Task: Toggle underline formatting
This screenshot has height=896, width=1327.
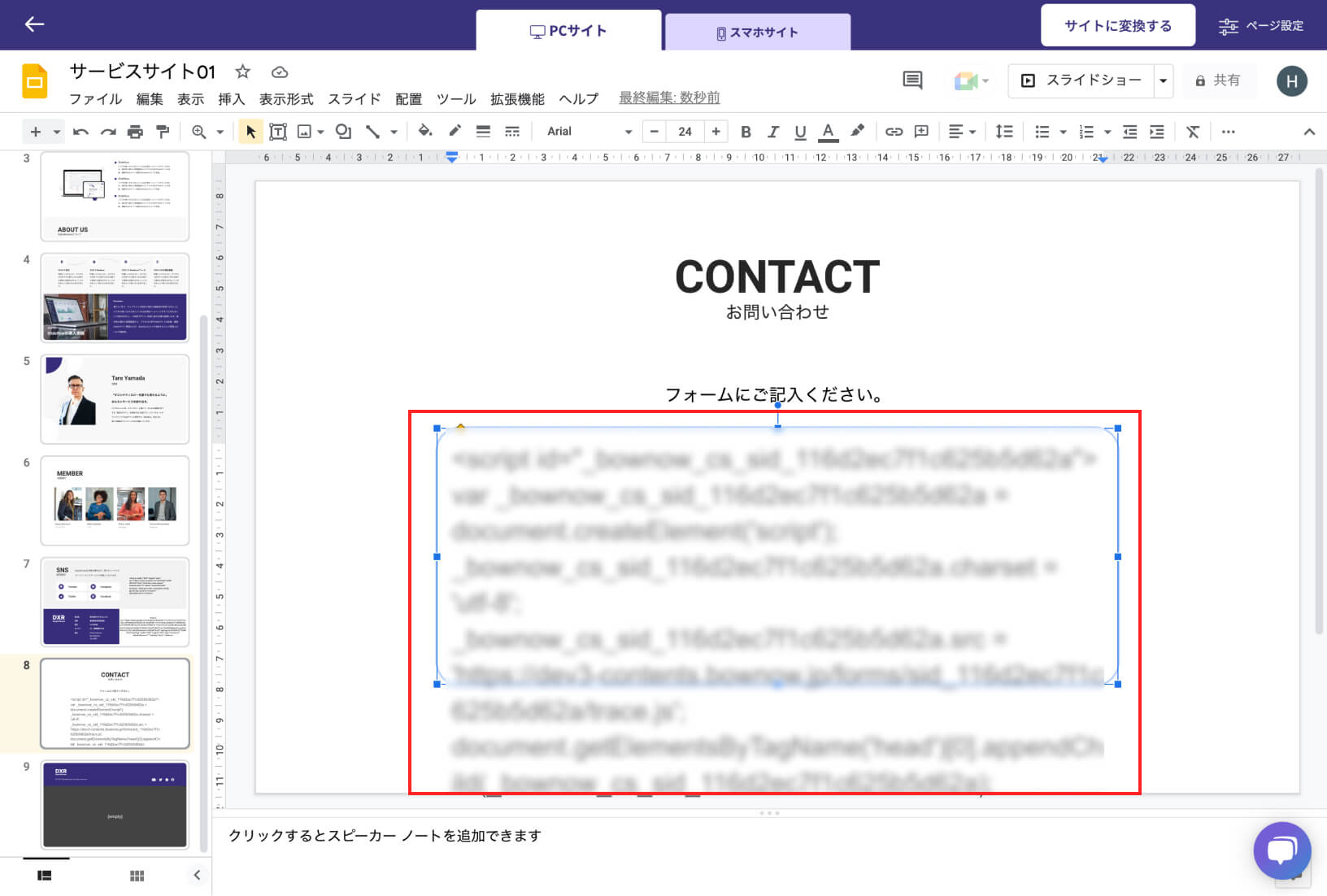Action: pyautogui.click(x=800, y=132)
